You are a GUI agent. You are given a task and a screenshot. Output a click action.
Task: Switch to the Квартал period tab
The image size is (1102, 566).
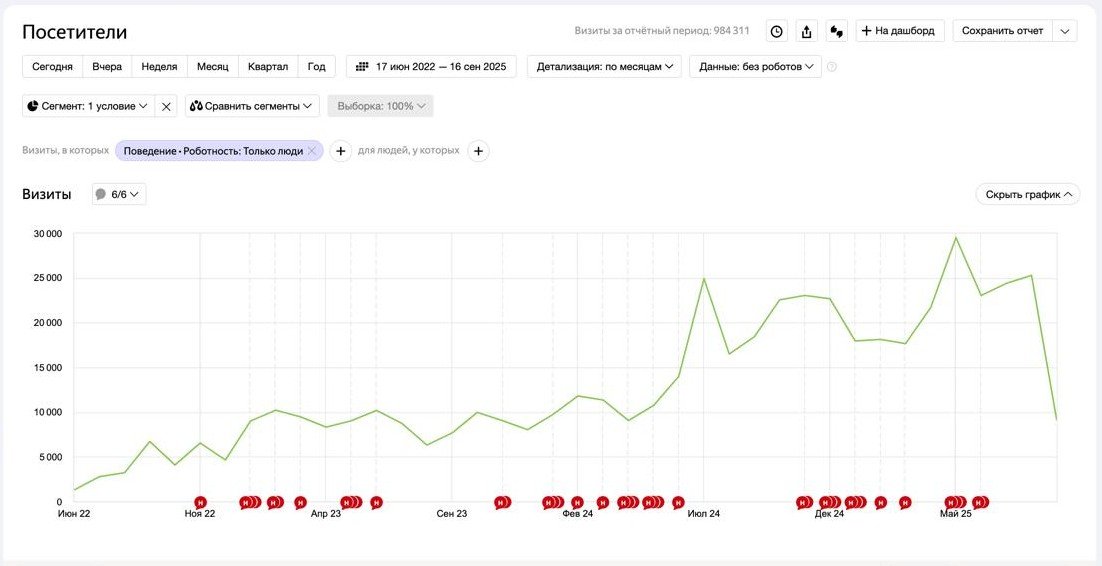pos(267,67)
